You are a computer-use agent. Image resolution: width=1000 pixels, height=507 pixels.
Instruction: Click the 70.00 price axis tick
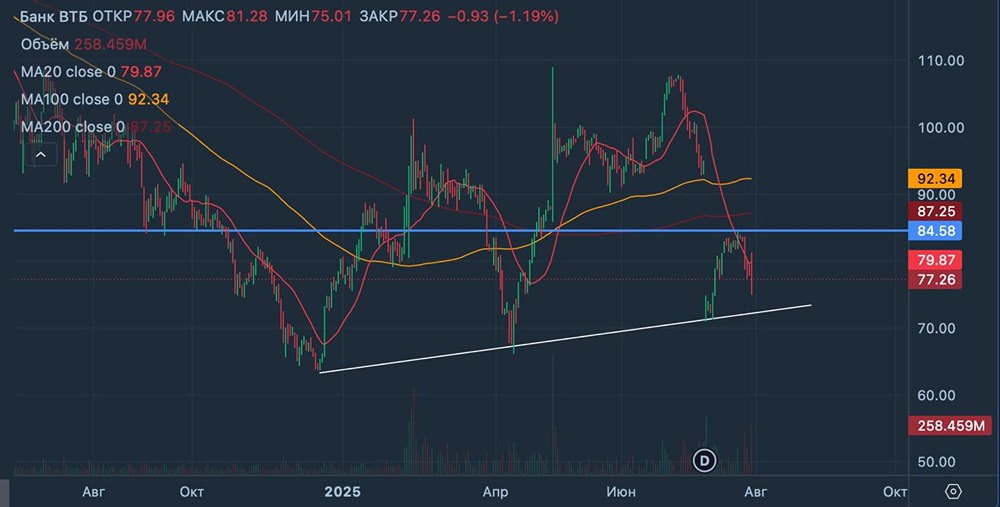[937, 328]
